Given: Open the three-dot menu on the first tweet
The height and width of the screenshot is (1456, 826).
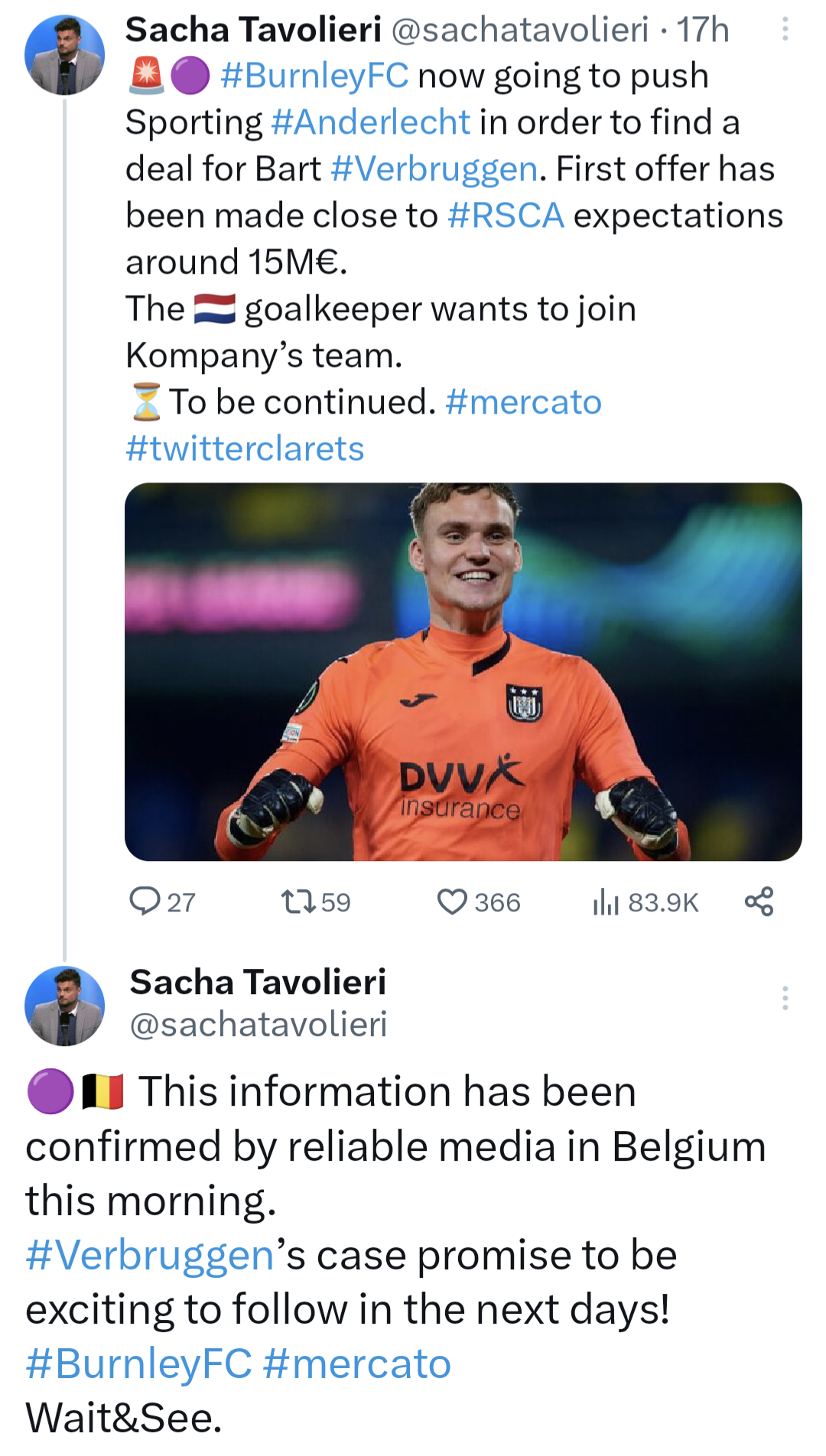Looking at the screenshot, I should coord(785,30).
